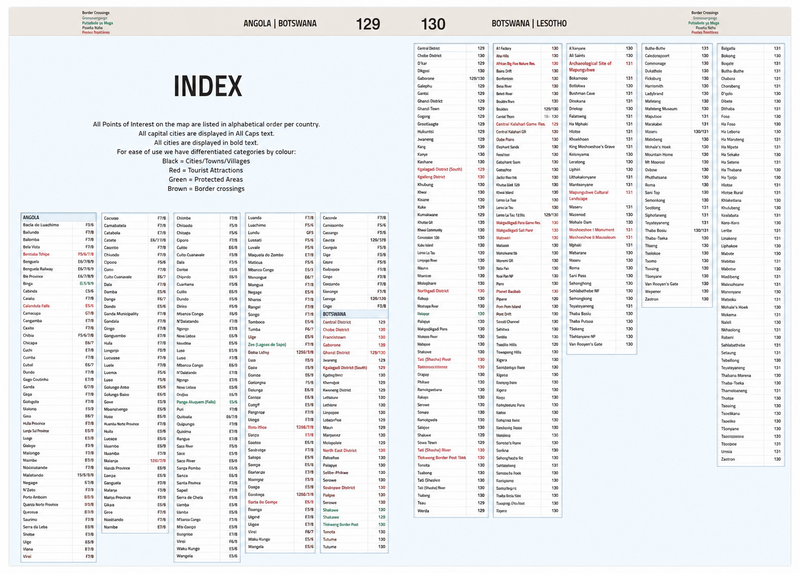Click the 'Maquela do Zombo' entry
Viewport: 800px width, 573px height.
click(265, 255)
